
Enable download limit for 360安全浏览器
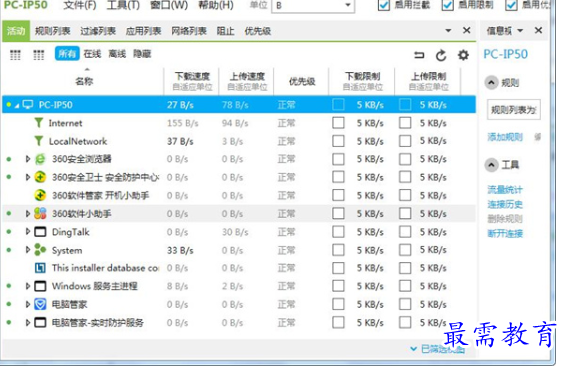pyautogui.click(x=338, y=159)
